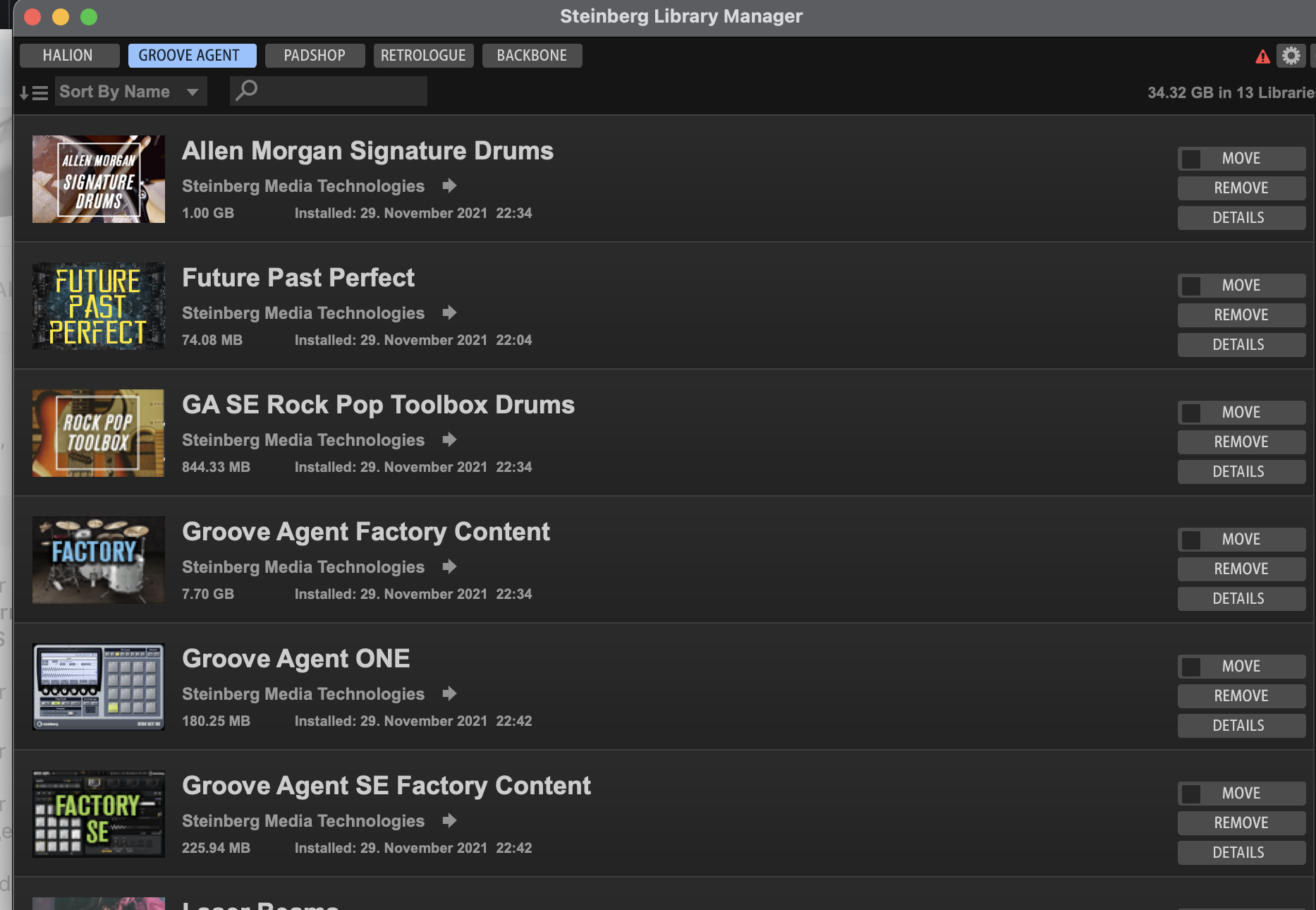The width and height of the screenshot is (1316, 910).
Task: Select the GROOVE AGENT tab
Action: point(192,56)
